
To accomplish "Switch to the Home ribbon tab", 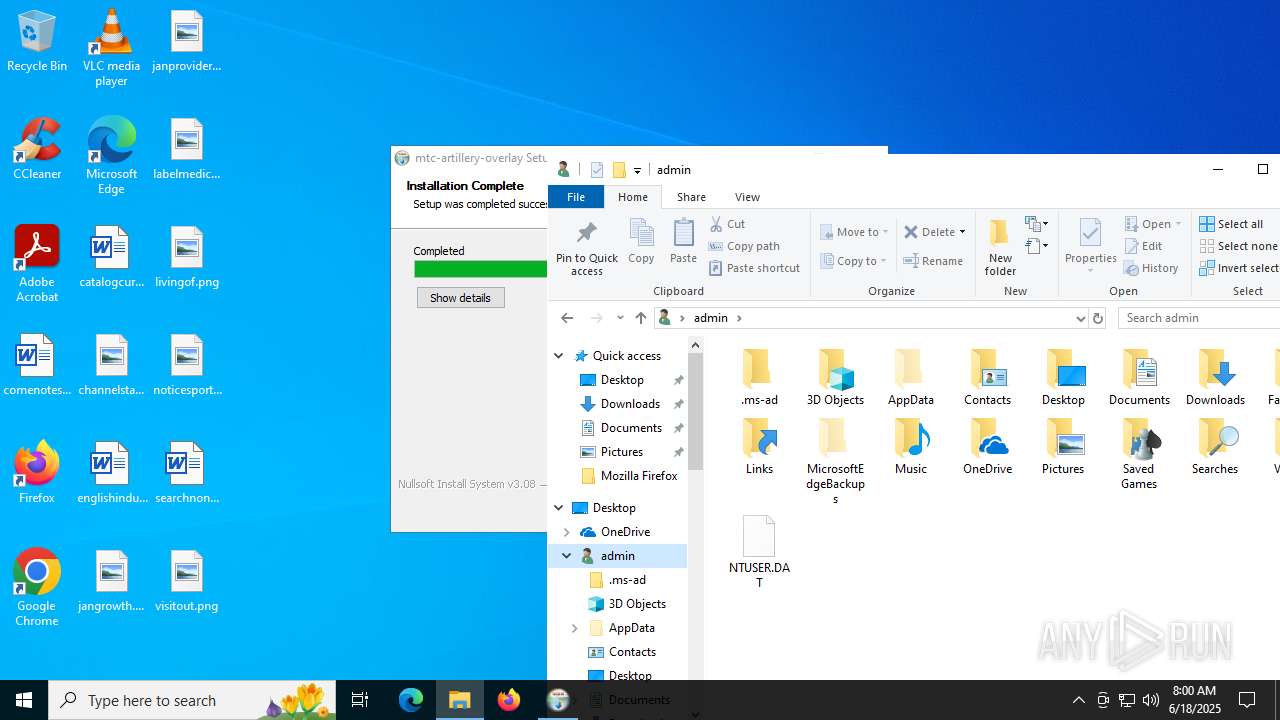I will 632,197.
